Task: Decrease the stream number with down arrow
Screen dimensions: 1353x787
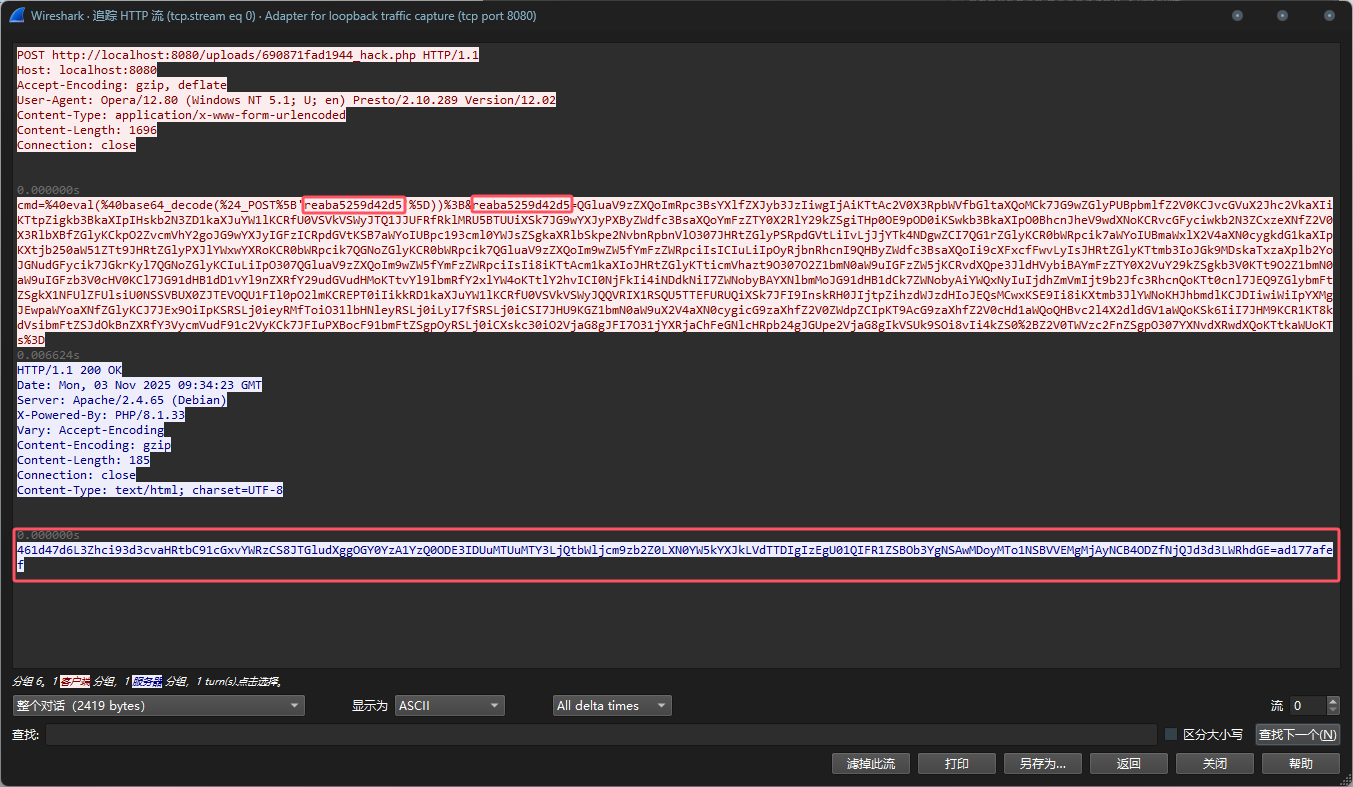Action: tap(1334, 711)
